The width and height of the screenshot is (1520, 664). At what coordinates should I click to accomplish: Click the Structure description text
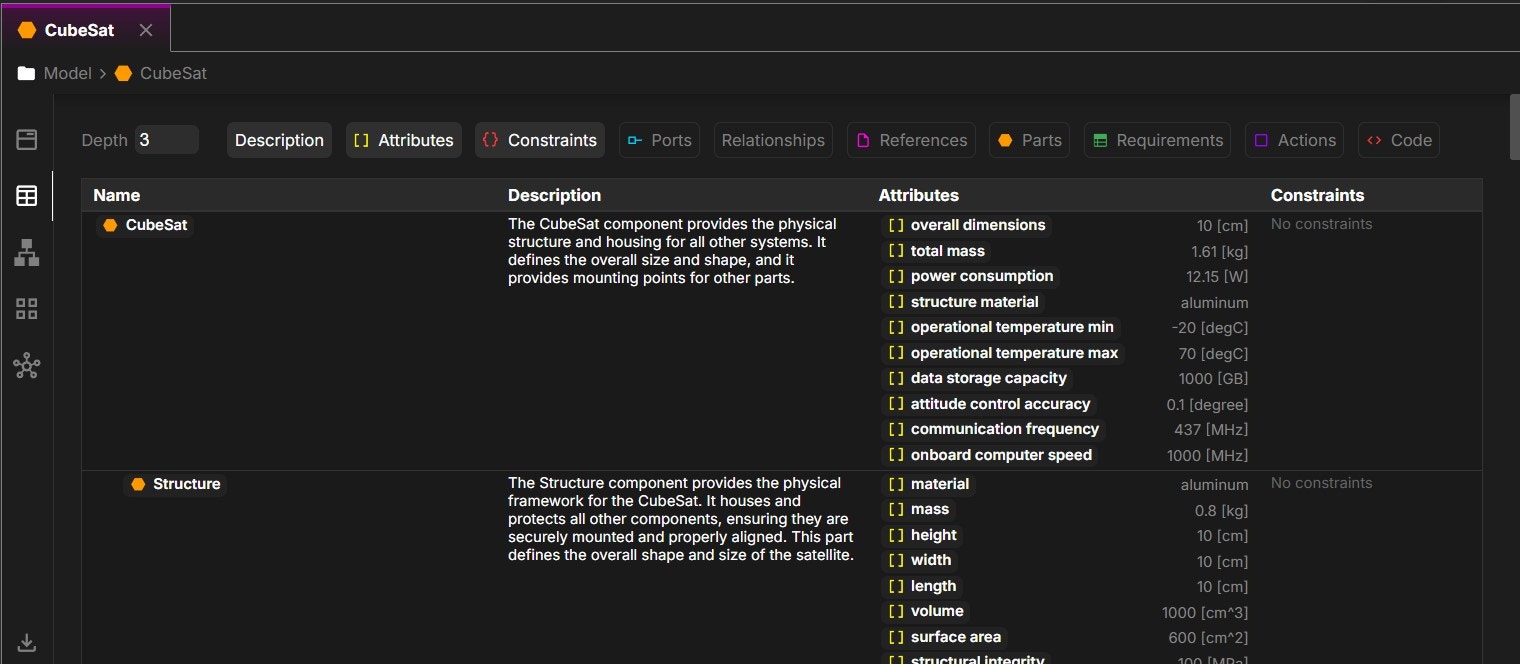tap(681, 519)
